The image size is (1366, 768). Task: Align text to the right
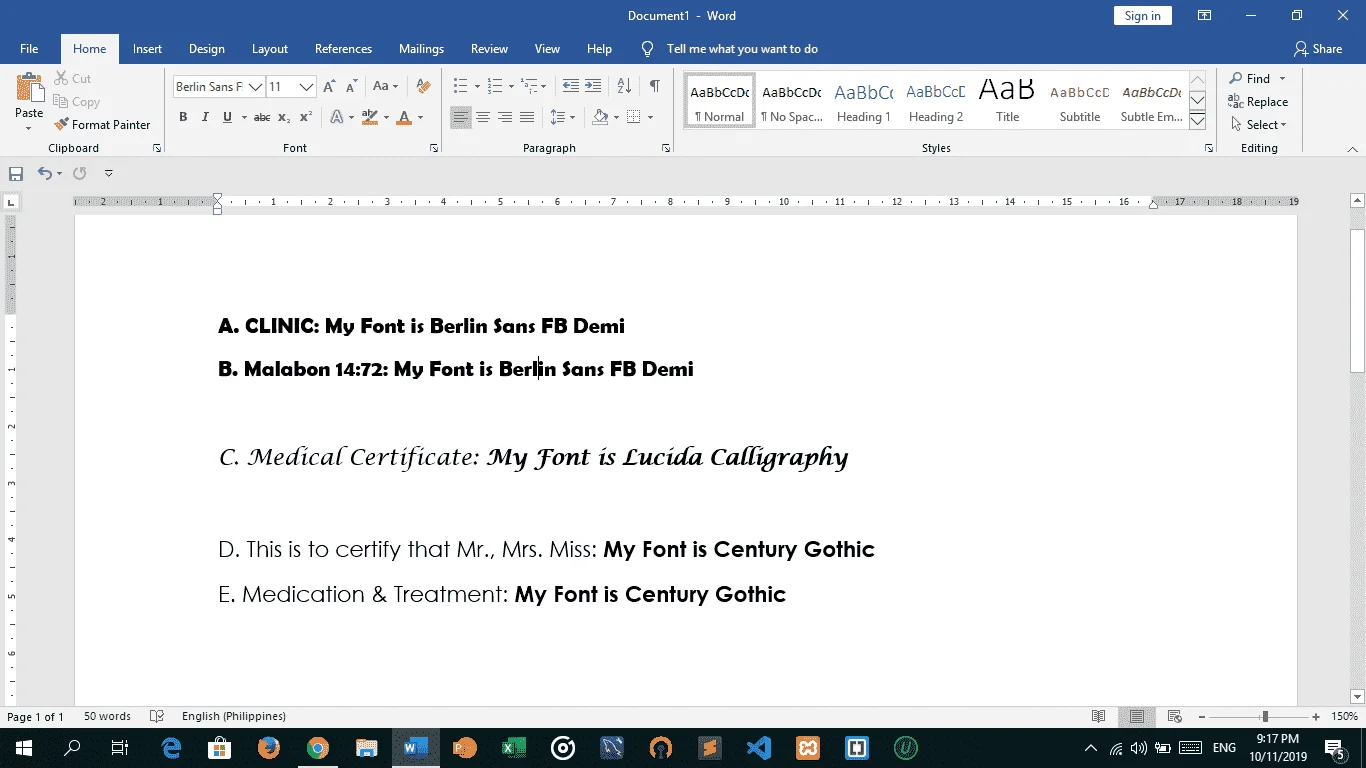pyautogui.click(x=505, y=118)
